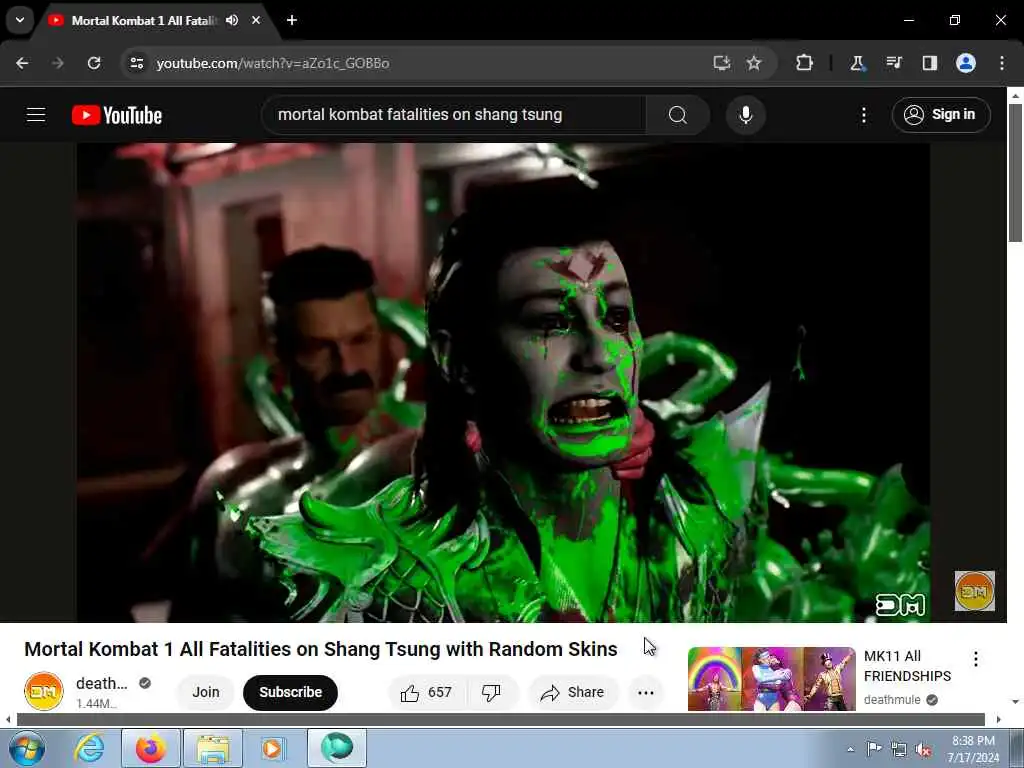Go to the YouTube home logo
1024x768 pixels.
click(117, 115)
